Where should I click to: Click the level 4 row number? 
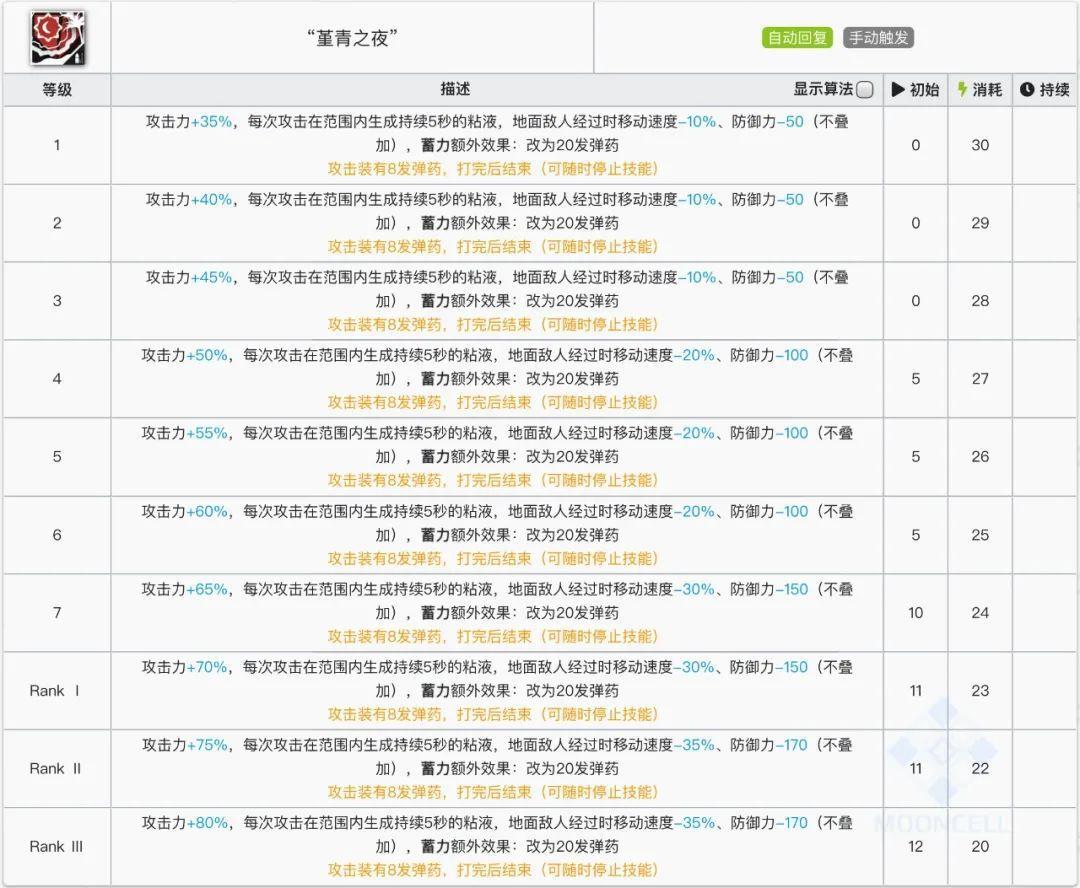[56, 378]
